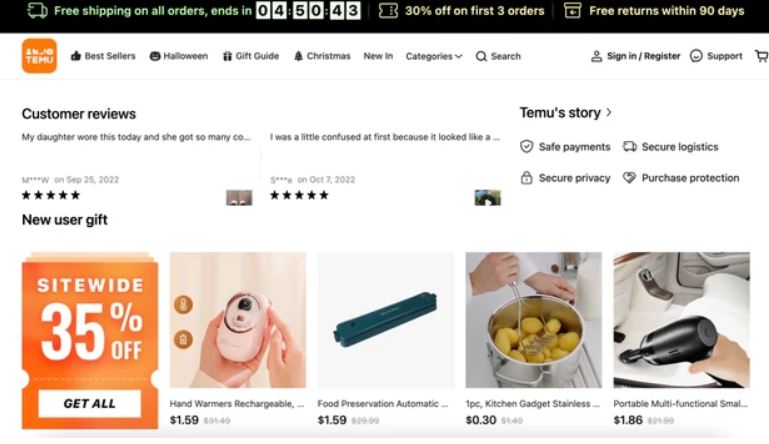Open the Food Preservation product thumbnail
The width and height of the screenshot is (769, 444).
386,320
